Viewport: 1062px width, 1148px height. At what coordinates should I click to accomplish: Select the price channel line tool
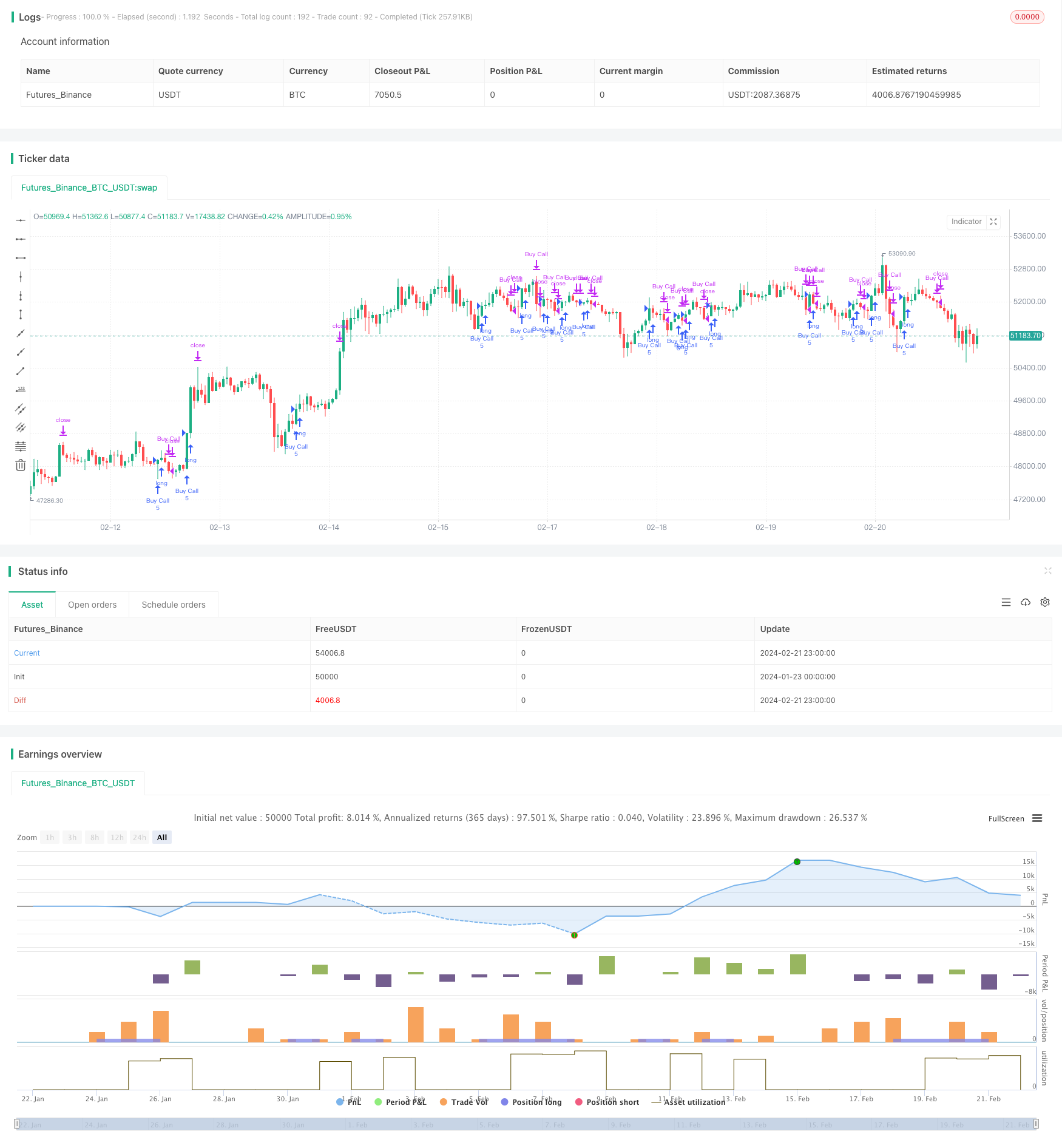click(21, 409)
